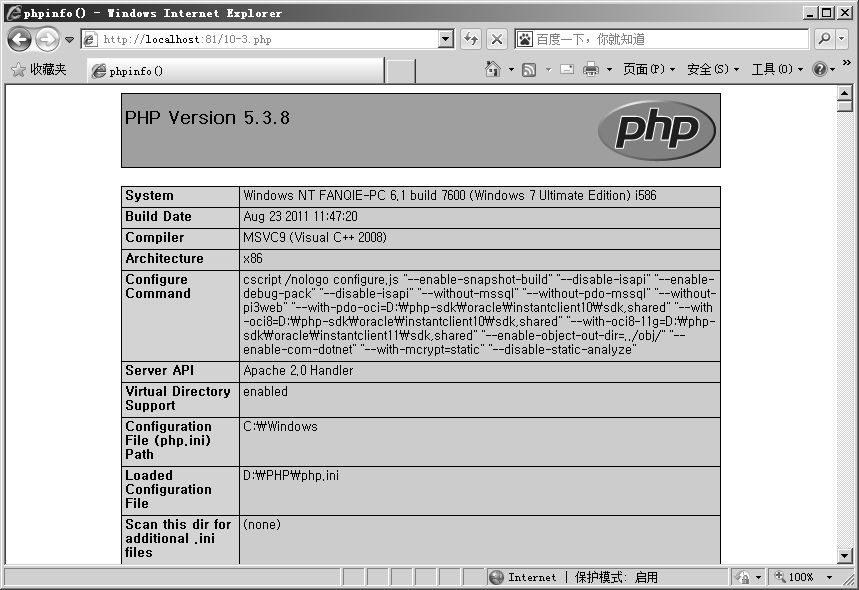
Task: Click the Internet zone globe icon
Action: [496, 577]
